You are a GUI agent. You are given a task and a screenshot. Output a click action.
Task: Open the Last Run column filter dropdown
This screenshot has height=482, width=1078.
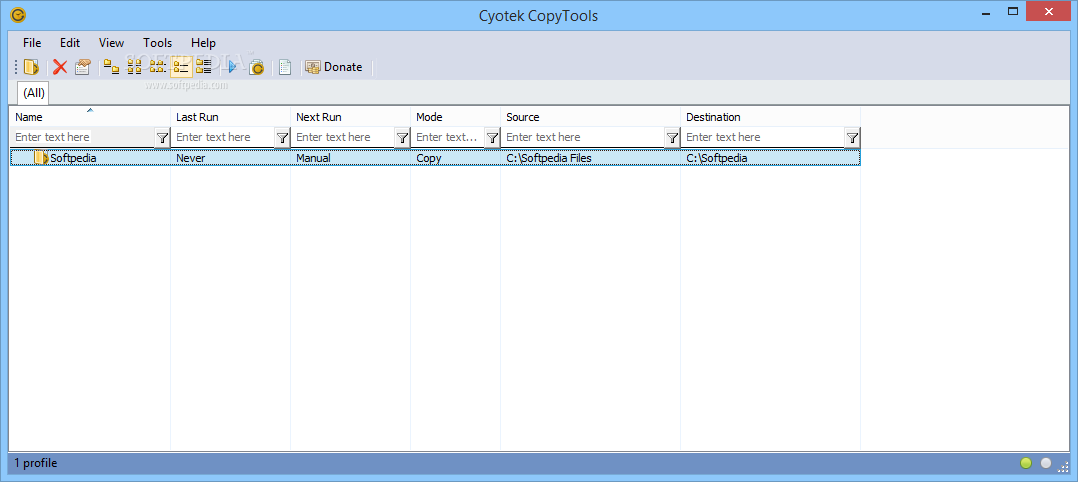coord(282,138)
